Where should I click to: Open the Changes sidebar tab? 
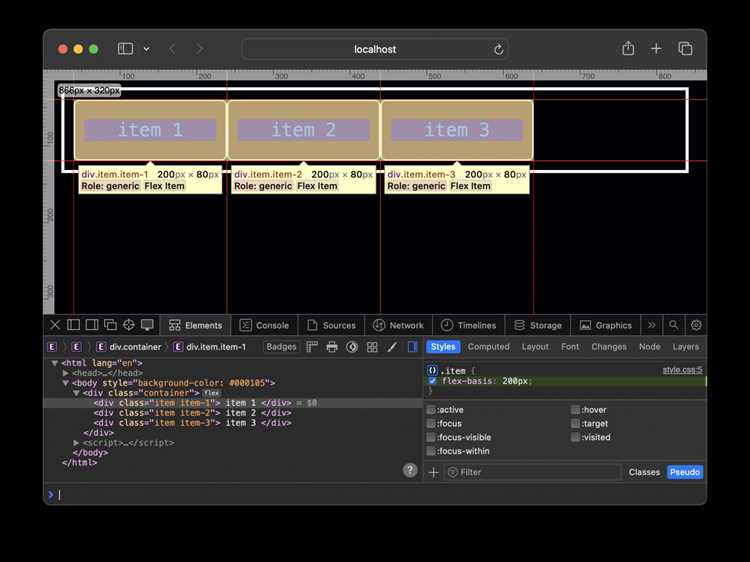608,347
